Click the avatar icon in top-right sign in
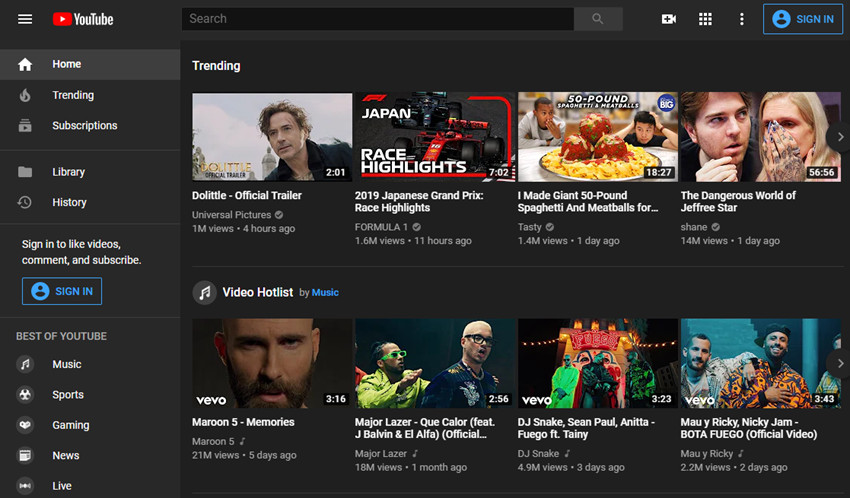 (781, 19)
